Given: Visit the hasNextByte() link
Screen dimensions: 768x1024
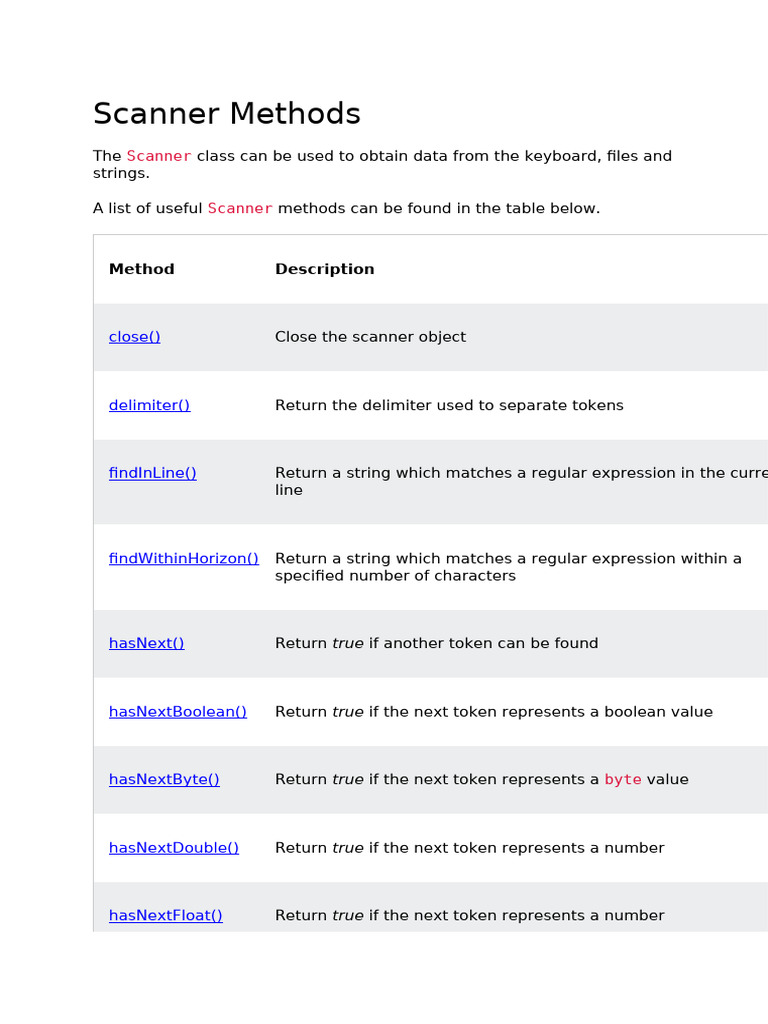Looking at the screenshot, I should [x=164, y=780].
